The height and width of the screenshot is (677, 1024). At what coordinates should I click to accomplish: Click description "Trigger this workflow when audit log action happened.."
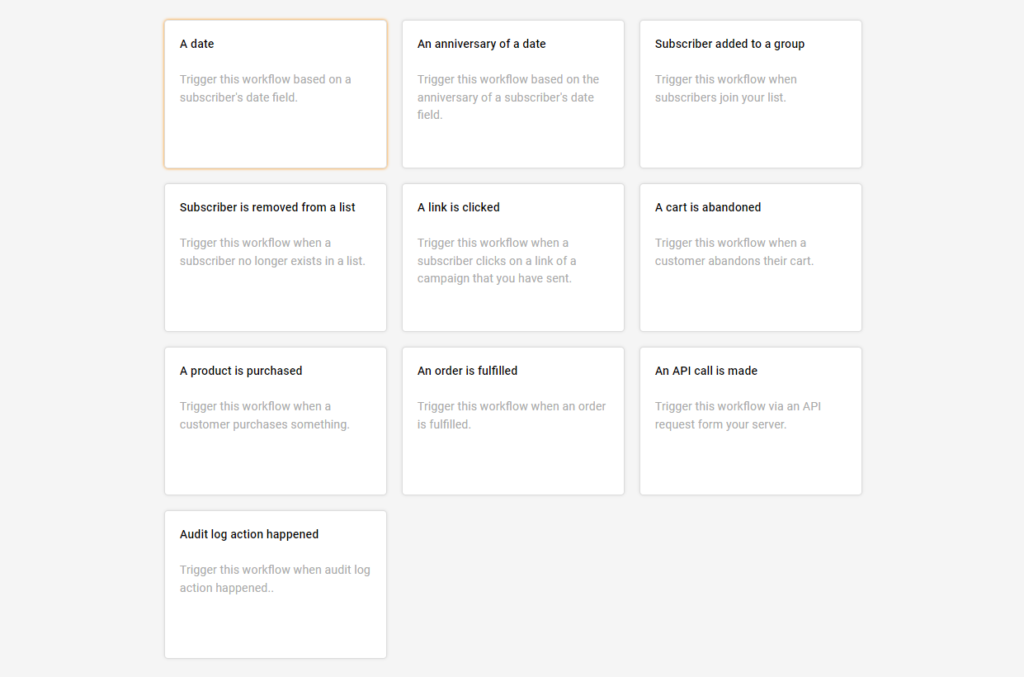275,578
